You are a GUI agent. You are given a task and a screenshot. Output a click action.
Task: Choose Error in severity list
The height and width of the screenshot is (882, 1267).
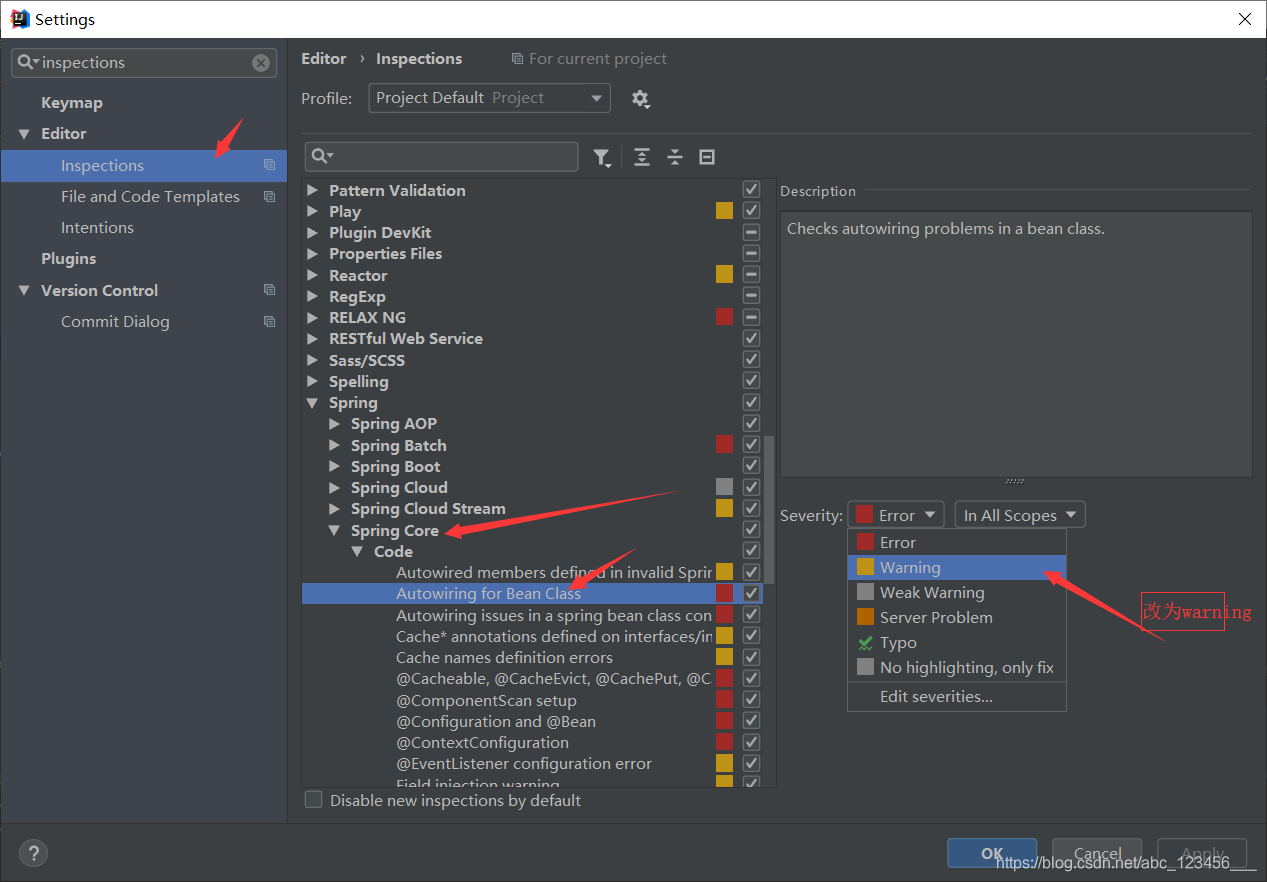click(x=957, y=542)
